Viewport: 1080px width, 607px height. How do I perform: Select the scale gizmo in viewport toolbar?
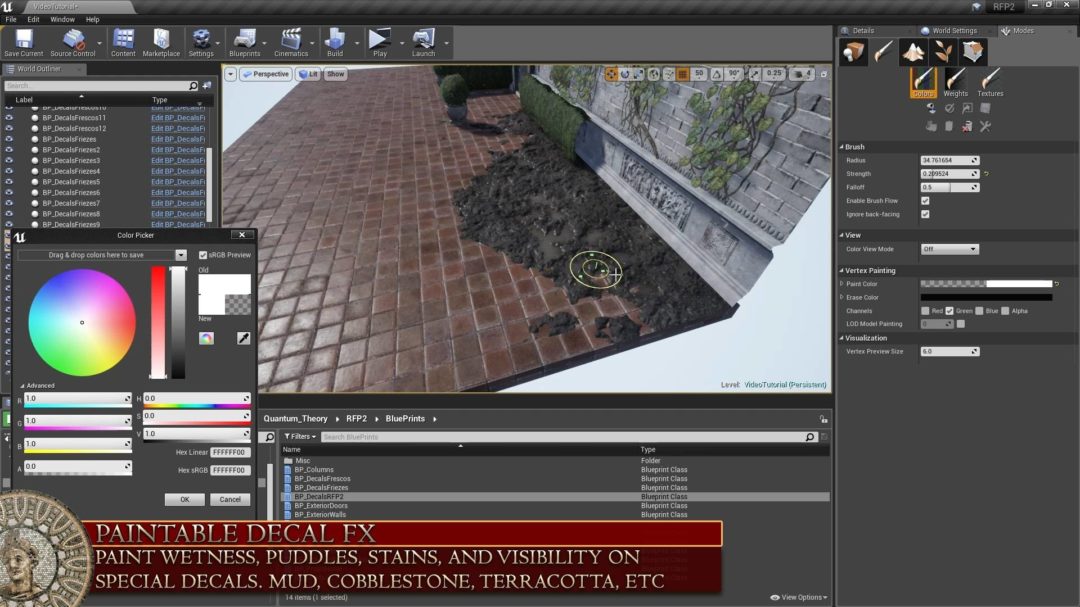pyautogui.click(x=638, y=74)
